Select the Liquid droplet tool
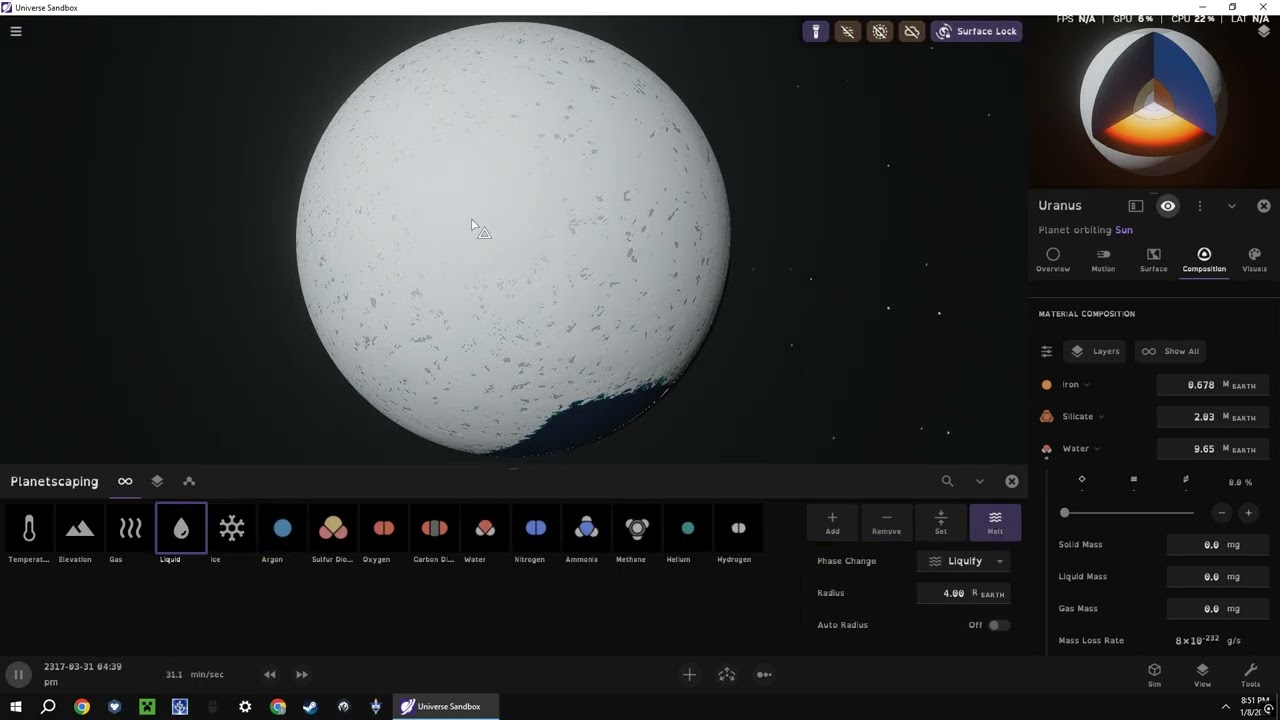1280x720 pixels. 181,529
